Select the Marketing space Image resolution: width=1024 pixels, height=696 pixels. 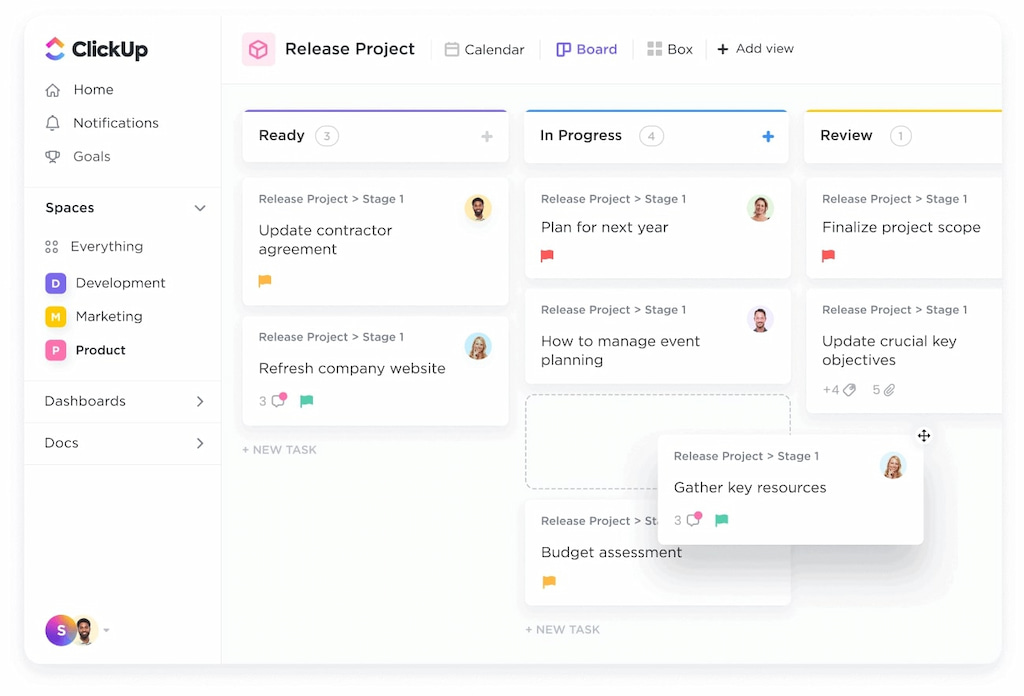(108, 317)
